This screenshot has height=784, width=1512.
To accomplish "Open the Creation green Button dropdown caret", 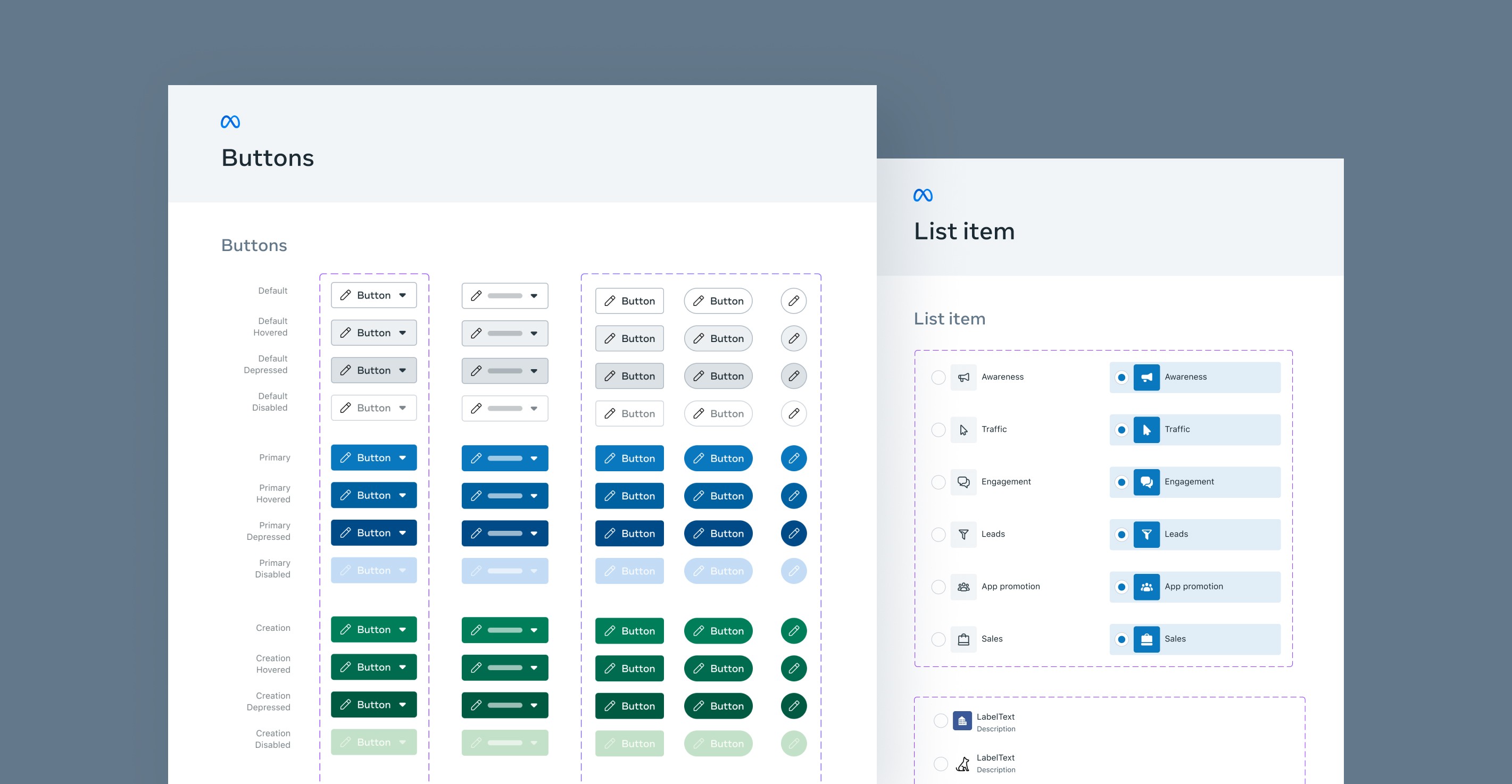I will pos(403,630).
